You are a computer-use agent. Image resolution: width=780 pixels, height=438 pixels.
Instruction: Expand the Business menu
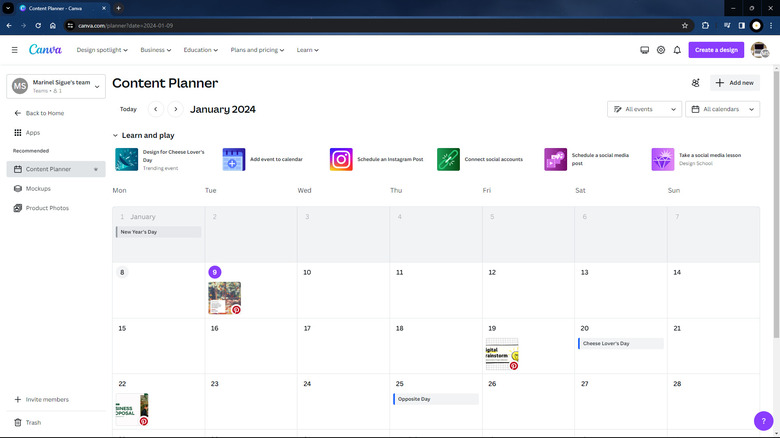click(156, 50)
